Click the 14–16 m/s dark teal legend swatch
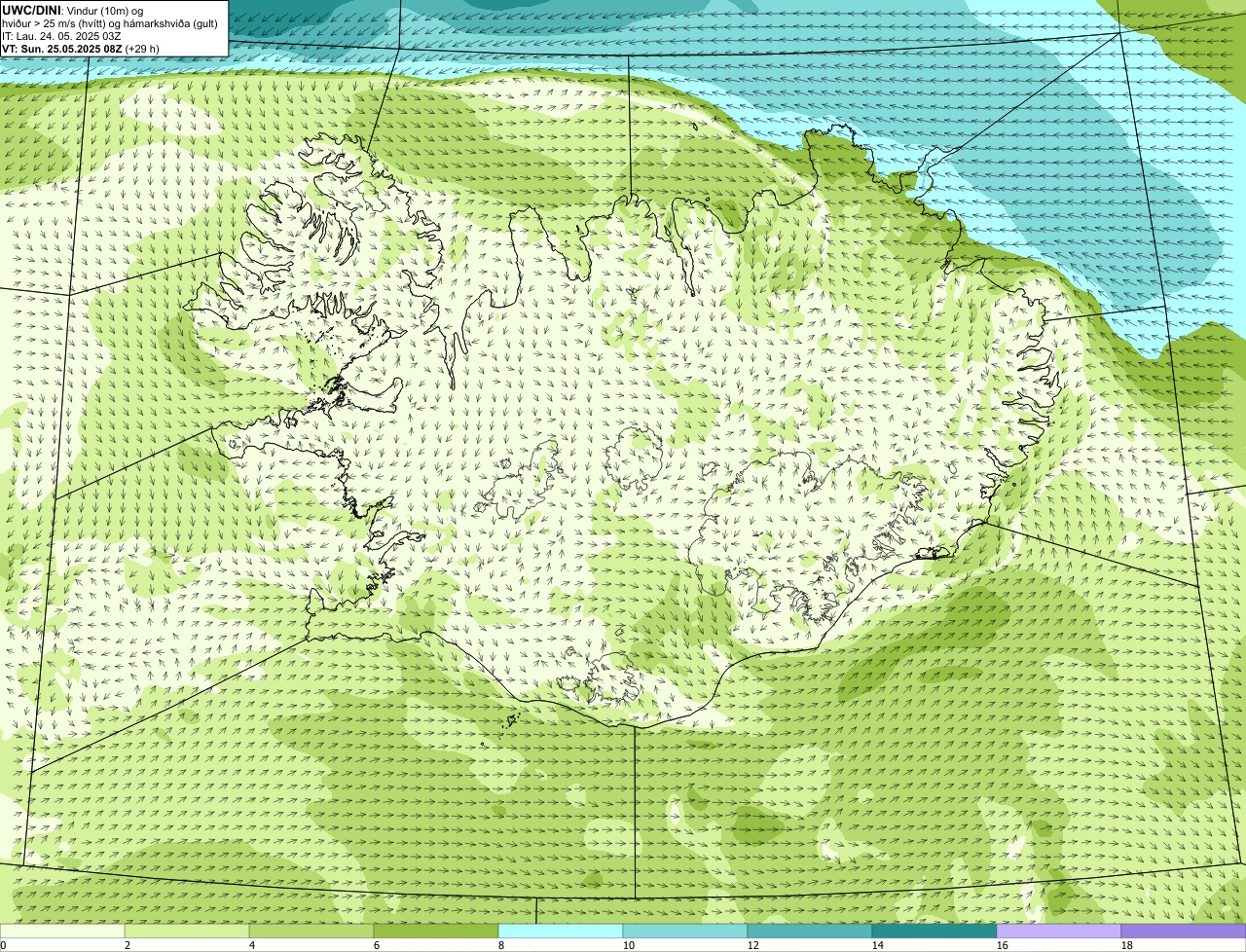The image size is (1246, 952). coord(934,931)
